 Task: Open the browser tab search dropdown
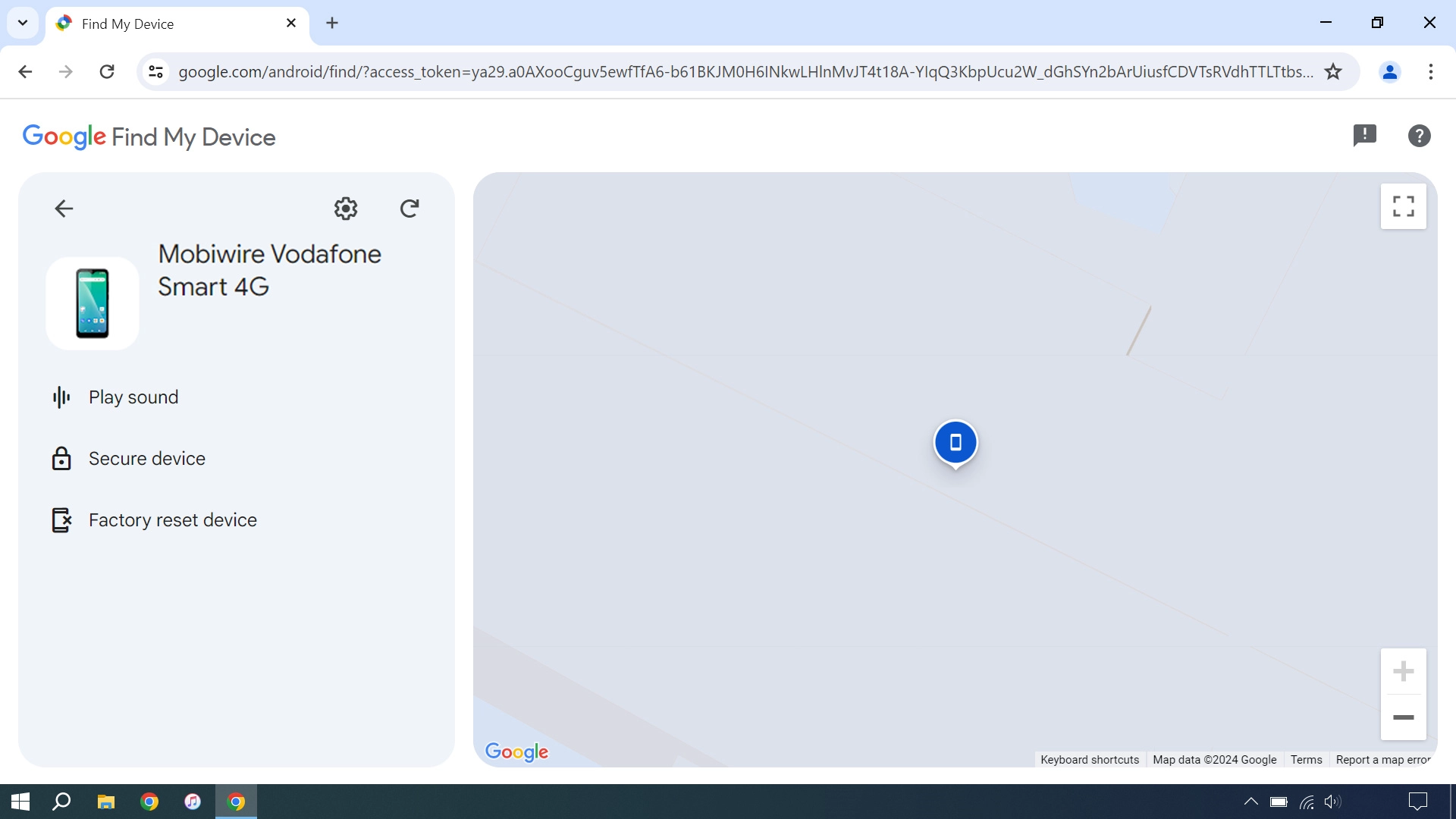pyautogui.click(x=22, y=23)
